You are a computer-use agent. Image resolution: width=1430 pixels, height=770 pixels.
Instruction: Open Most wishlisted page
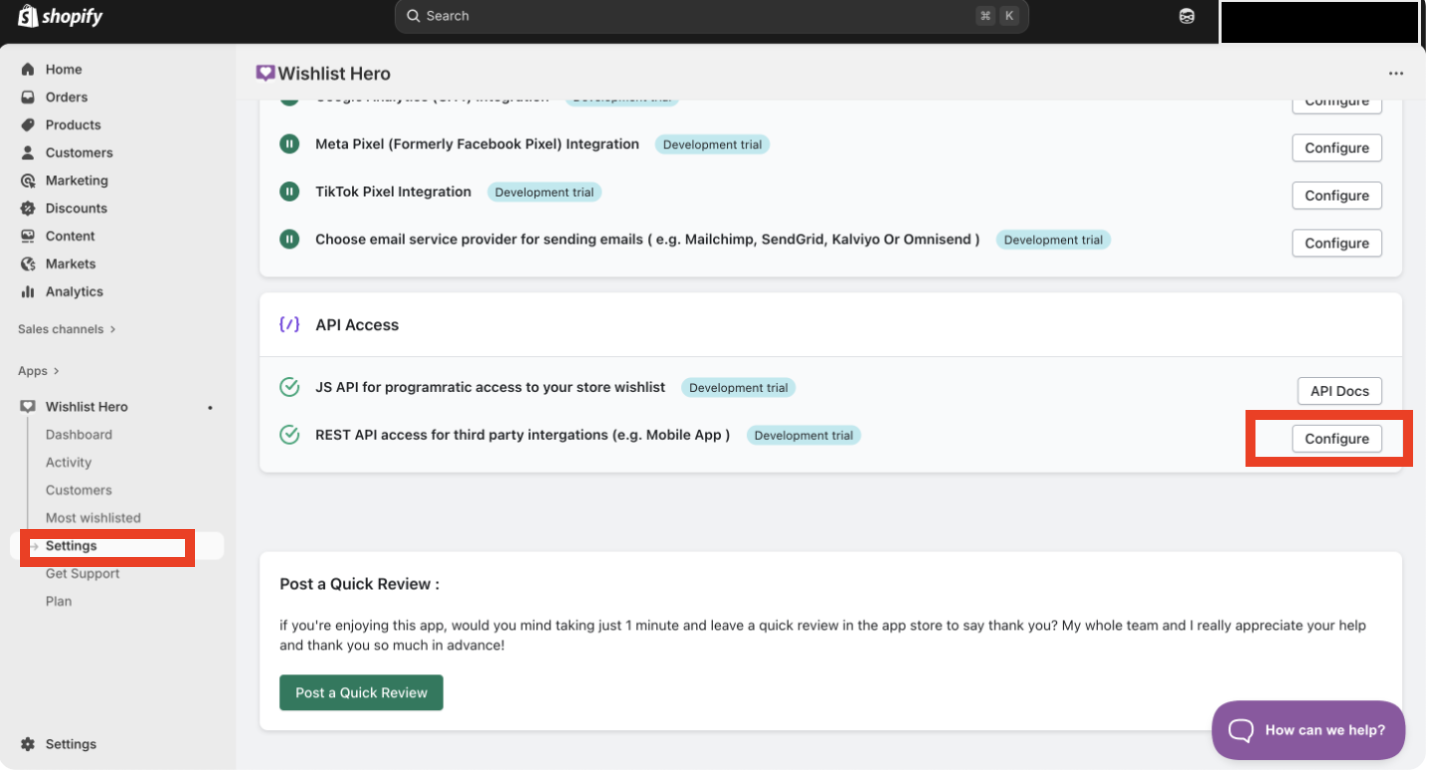[x=93, y=518]
